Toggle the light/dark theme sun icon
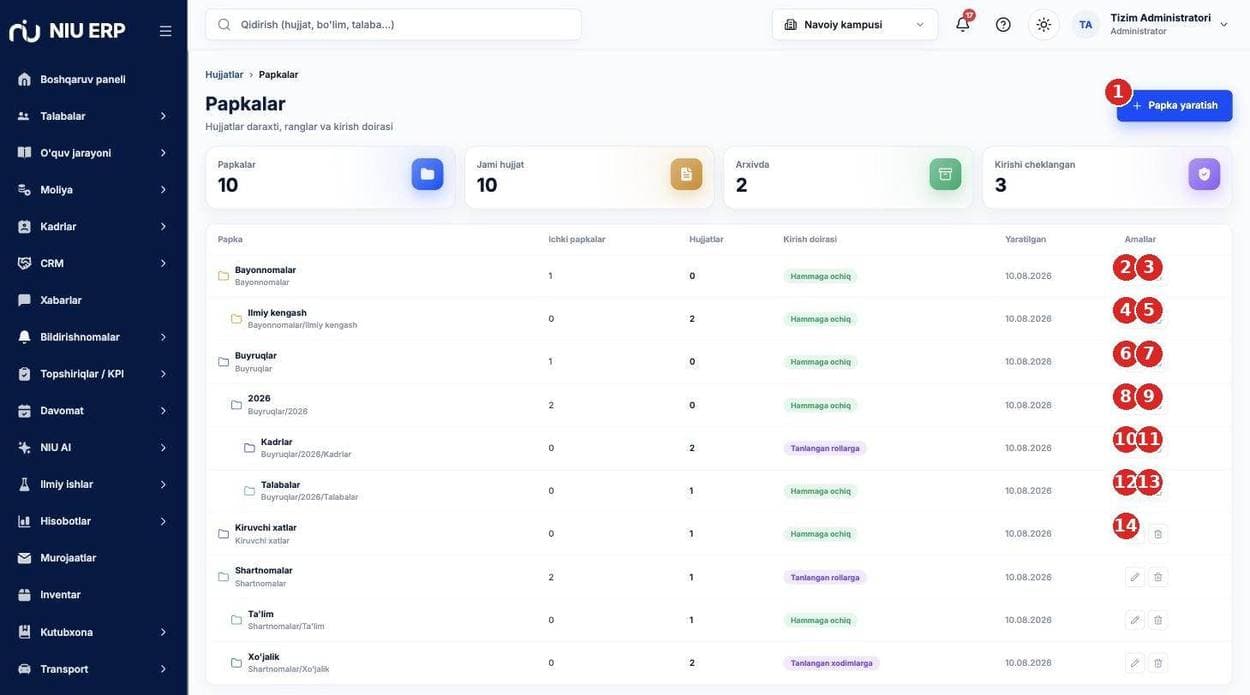This screenshot has width=1250, height=695. click(x=1043, y=24)
